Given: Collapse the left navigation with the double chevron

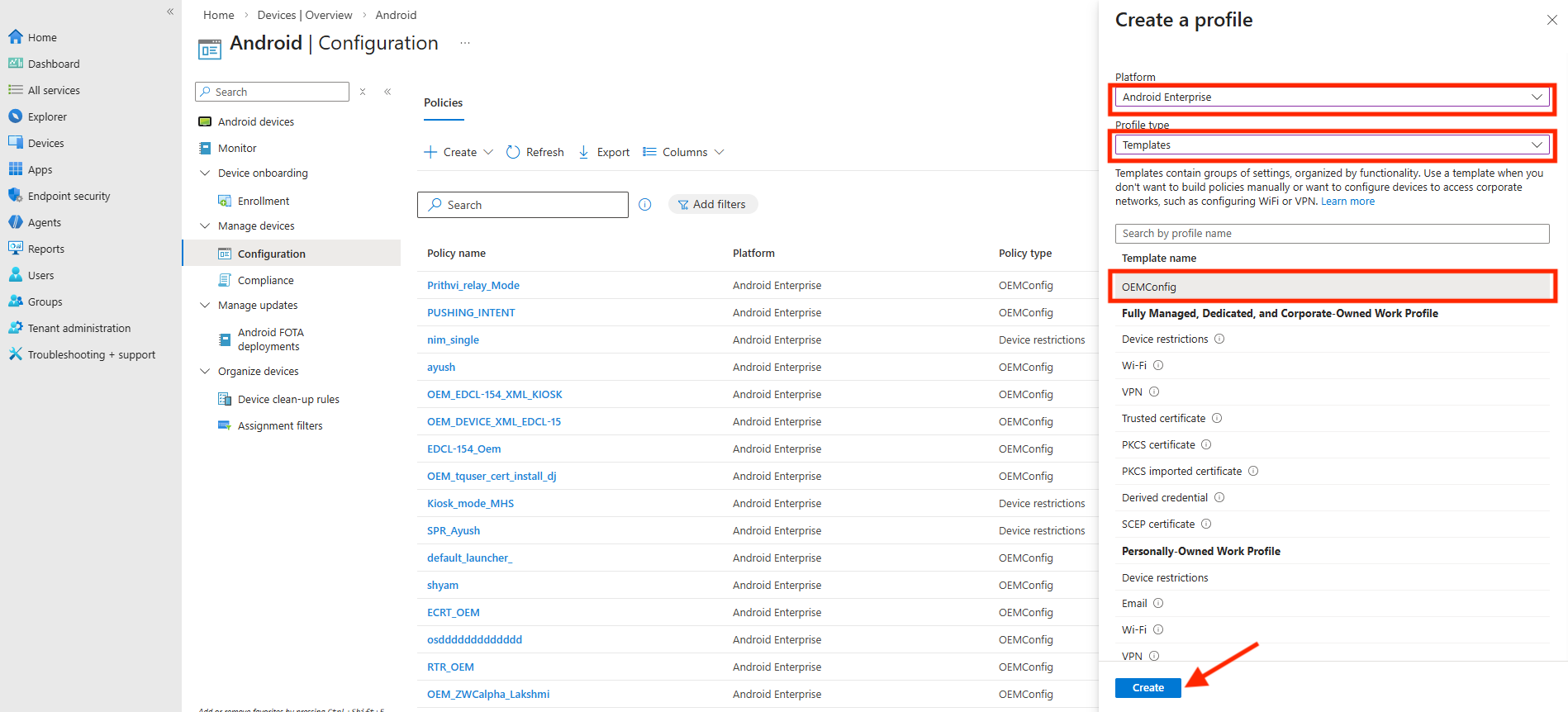Looking at the screenshot, I should (170, 12).
